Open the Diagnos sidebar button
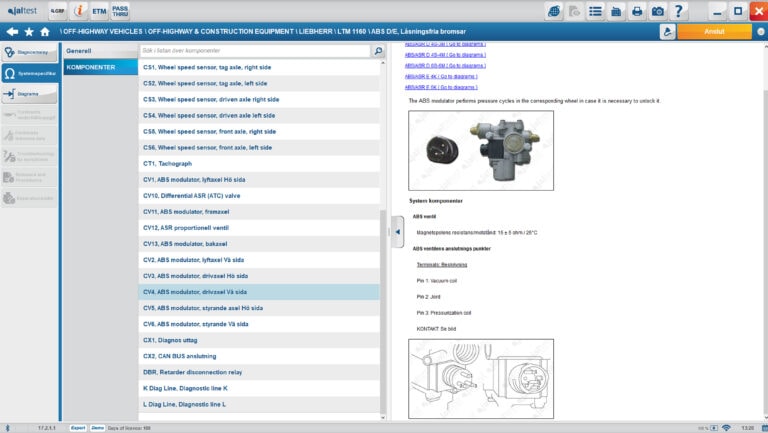 (29, 52)
